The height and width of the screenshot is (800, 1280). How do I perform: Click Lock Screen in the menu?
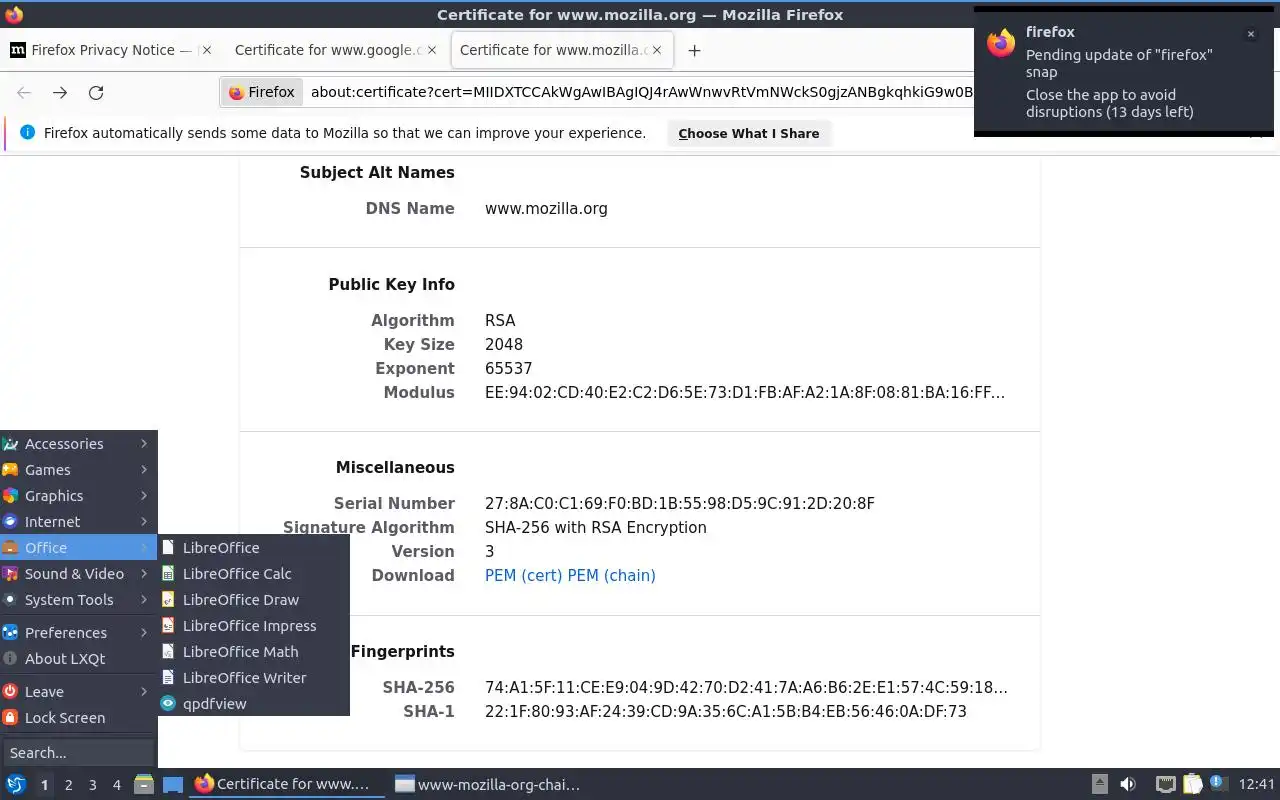pos(79,718)
